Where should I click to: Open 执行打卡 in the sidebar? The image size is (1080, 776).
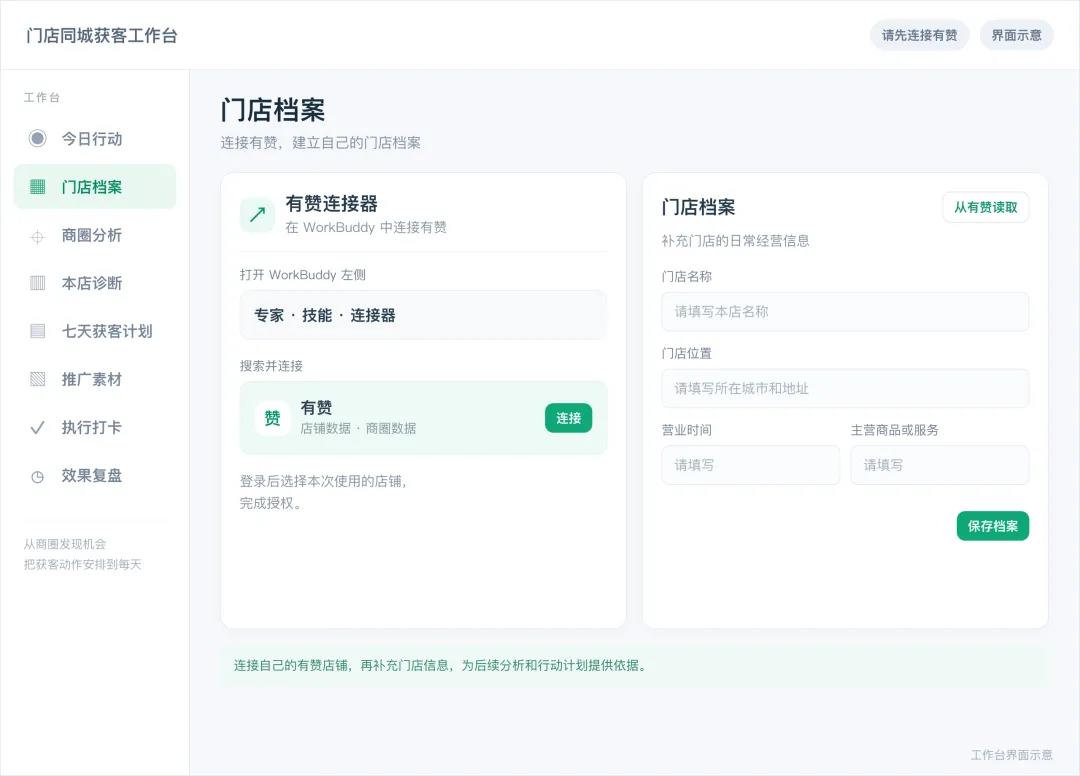[95, 428]
